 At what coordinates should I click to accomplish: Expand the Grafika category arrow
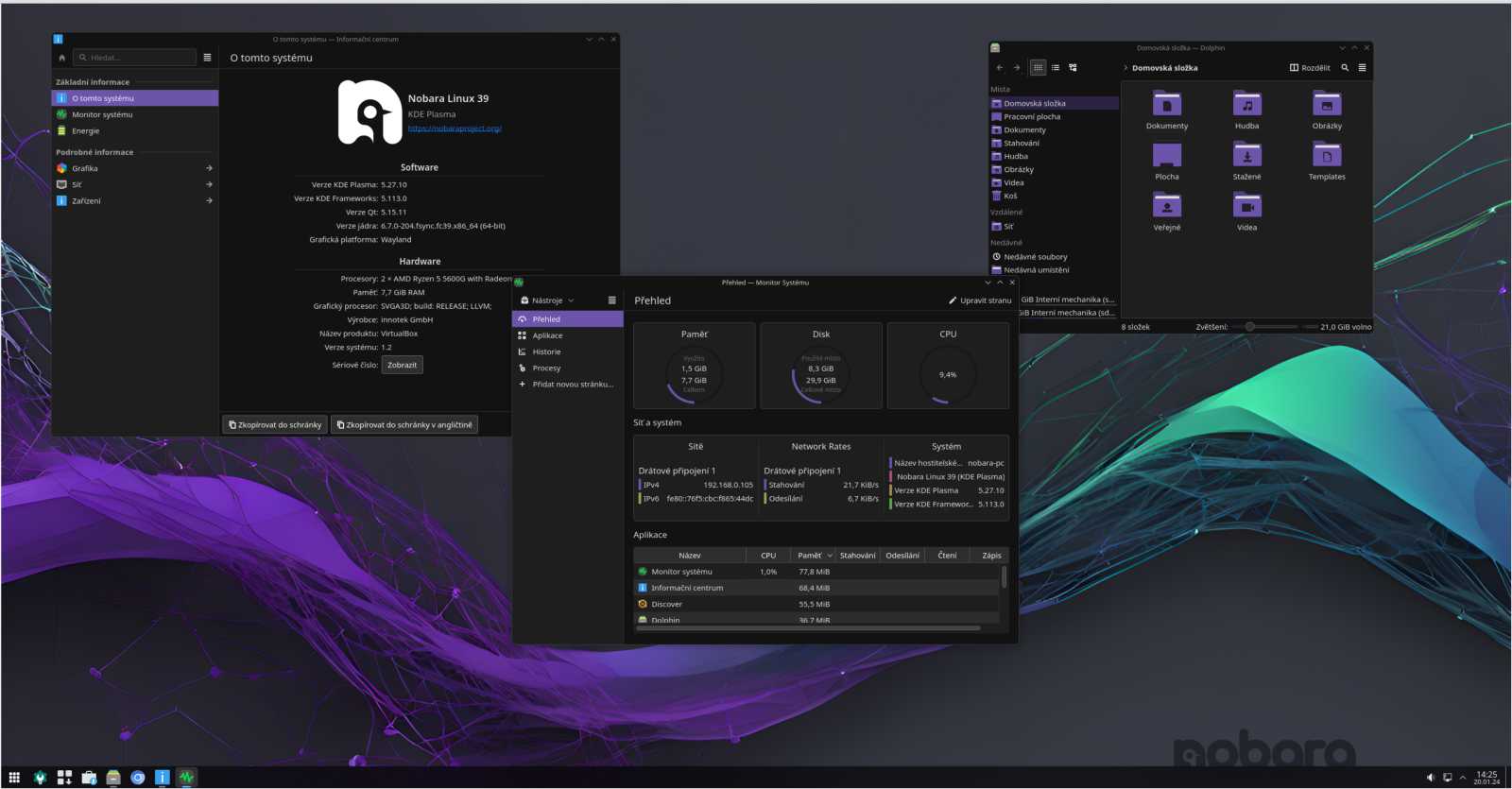209,168
